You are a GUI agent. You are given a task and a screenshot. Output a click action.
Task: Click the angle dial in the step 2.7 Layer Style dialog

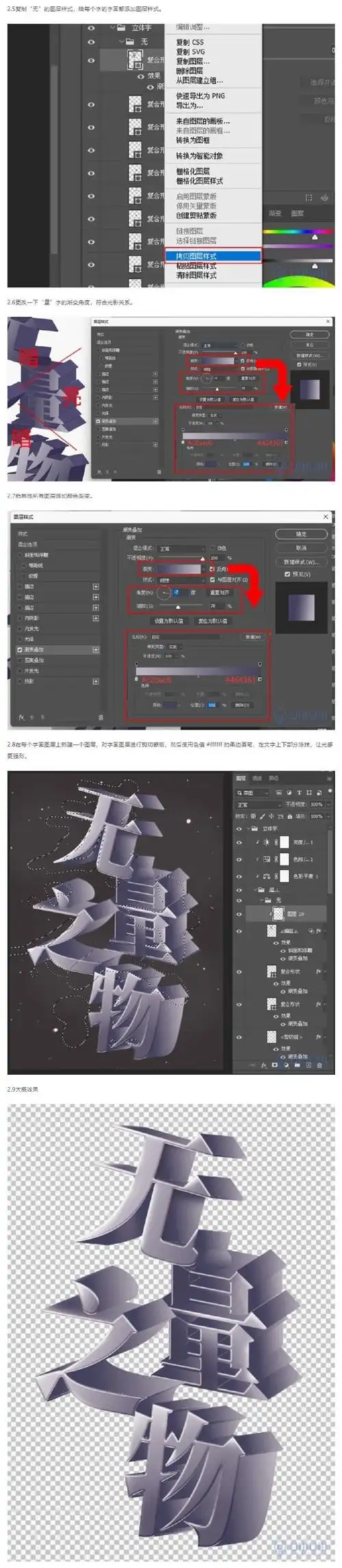[163, 593]
